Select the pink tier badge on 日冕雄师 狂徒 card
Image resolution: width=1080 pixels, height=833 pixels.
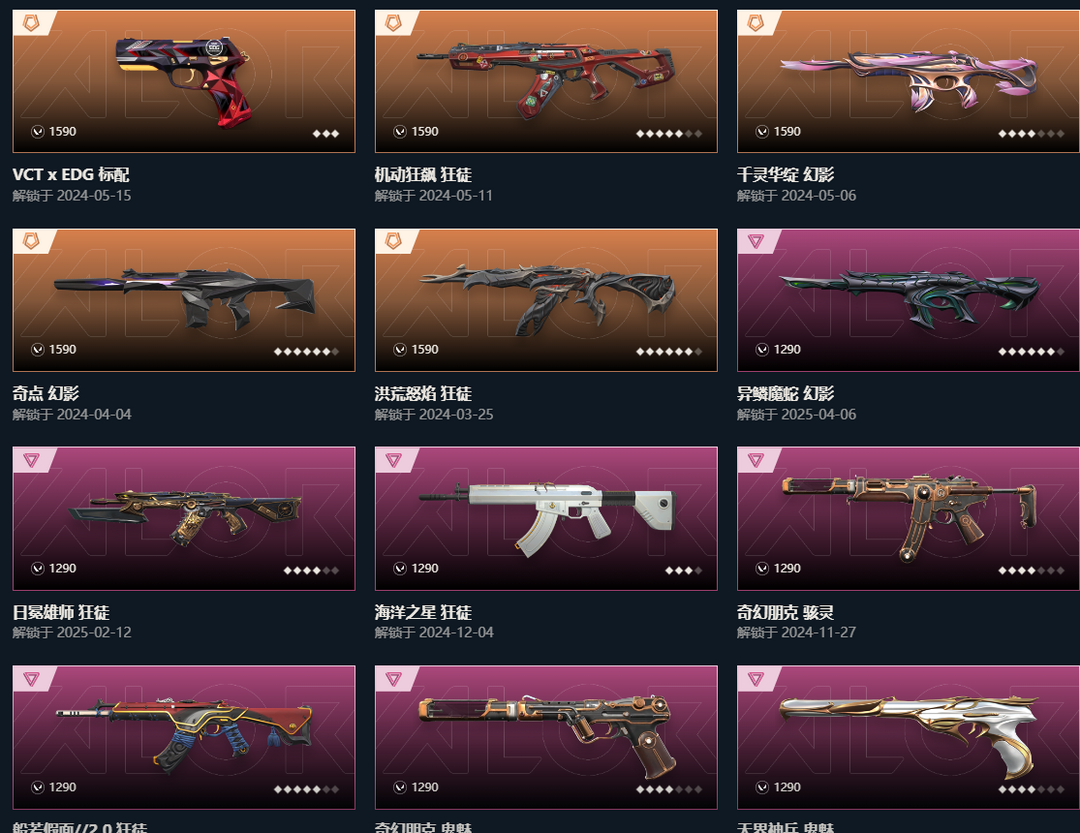pyautogui.click(x=31, y=460)
